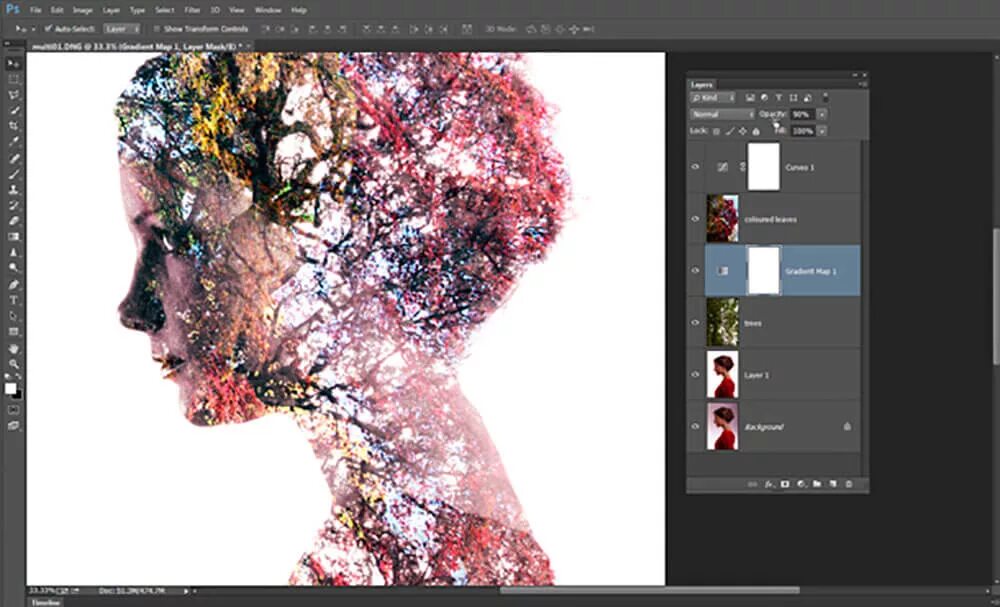Viewport: 1000px width, 607px height.
Task: Hide the trees layer
Action: (x=696, y=323)
